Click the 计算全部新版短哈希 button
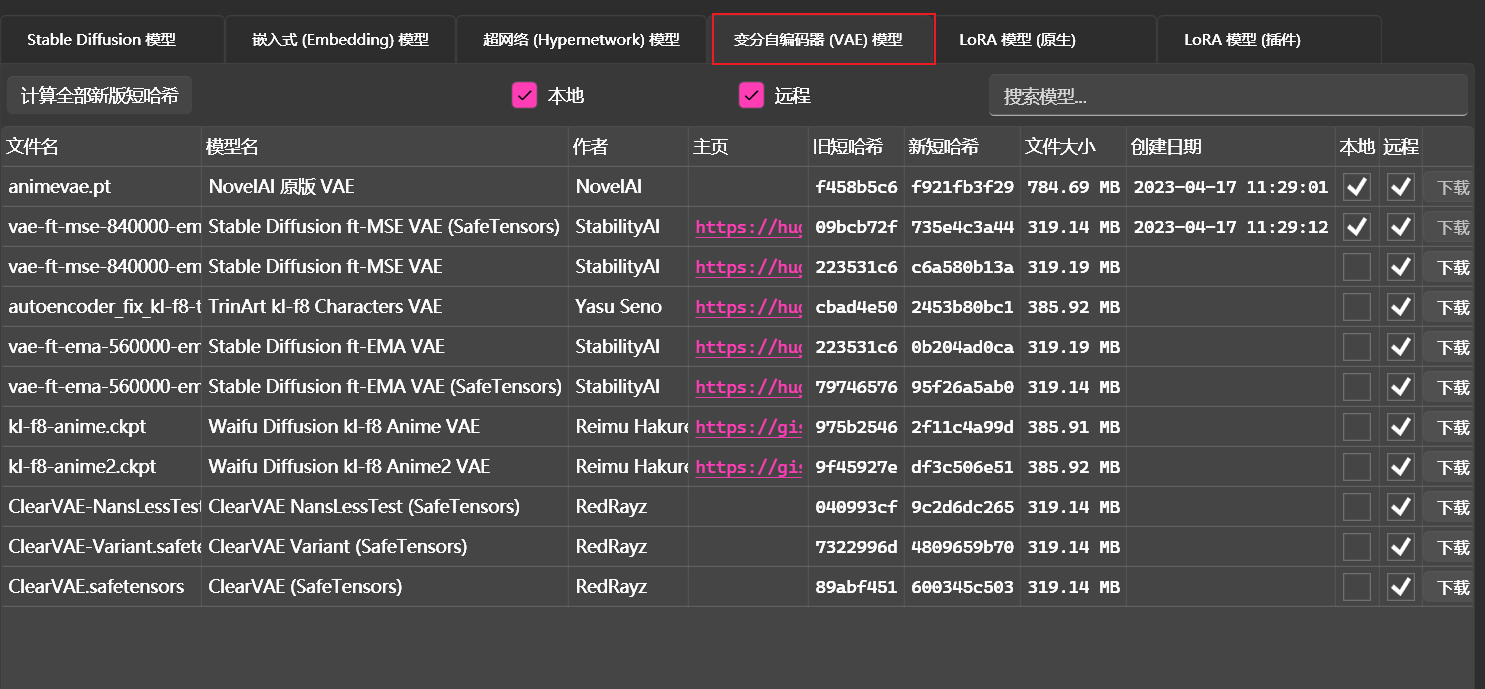This screenshot has width=1485, height=689. [99, 96]
